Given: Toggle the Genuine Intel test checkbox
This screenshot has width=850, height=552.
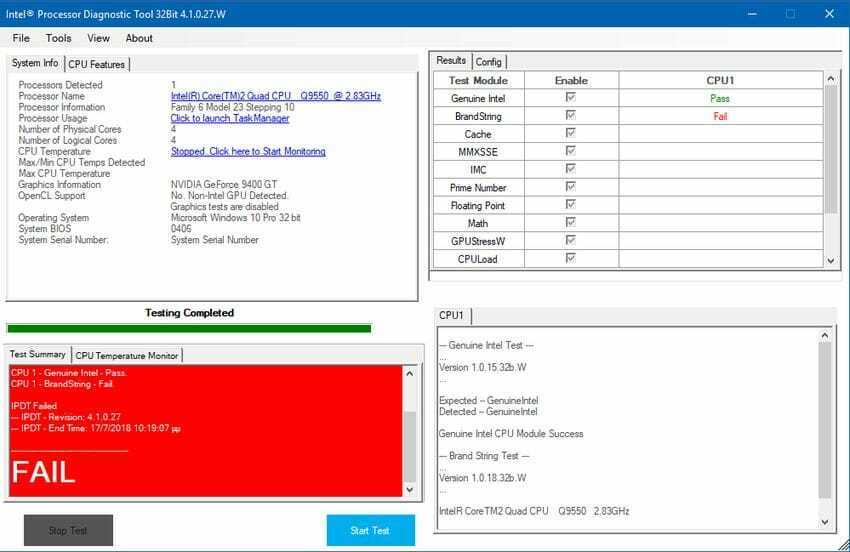Looking at the screenshot, I should pos(570,97).
